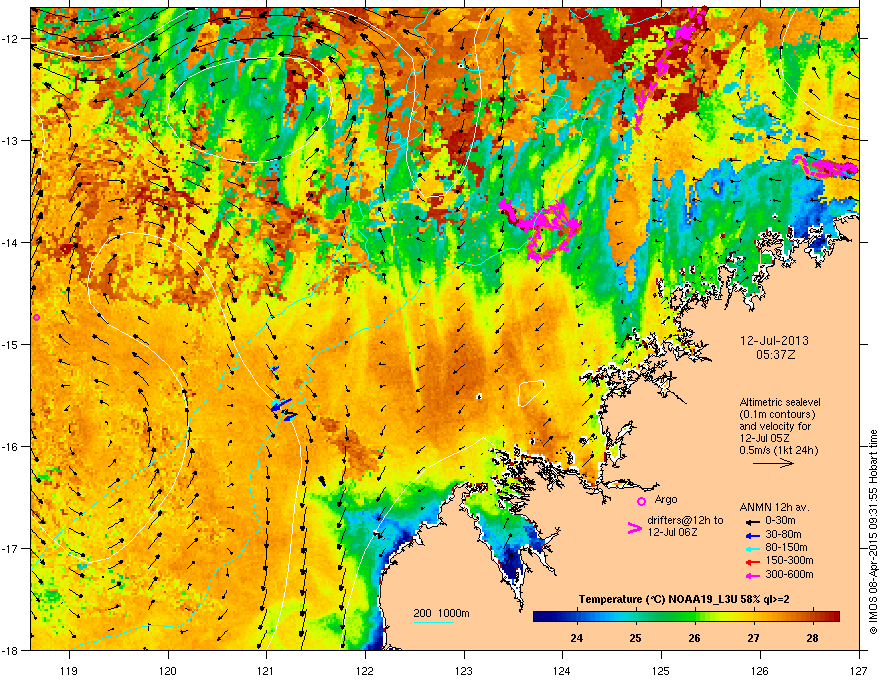Click the longitude axis label 119
The image size is (880, 680).
69,670
